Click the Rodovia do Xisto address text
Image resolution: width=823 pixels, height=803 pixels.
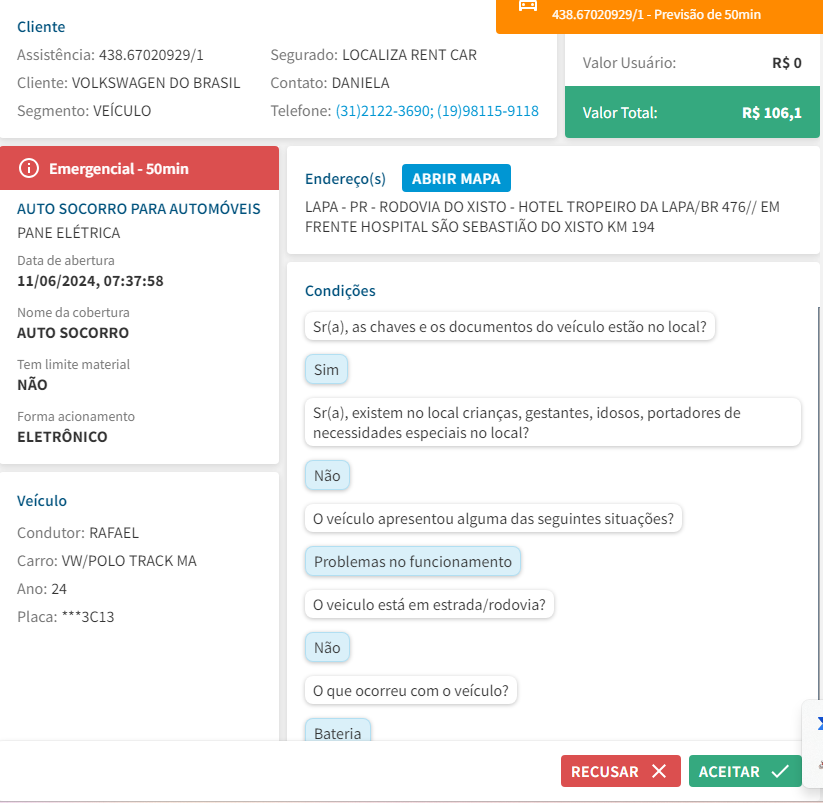[x=541, y=217]
